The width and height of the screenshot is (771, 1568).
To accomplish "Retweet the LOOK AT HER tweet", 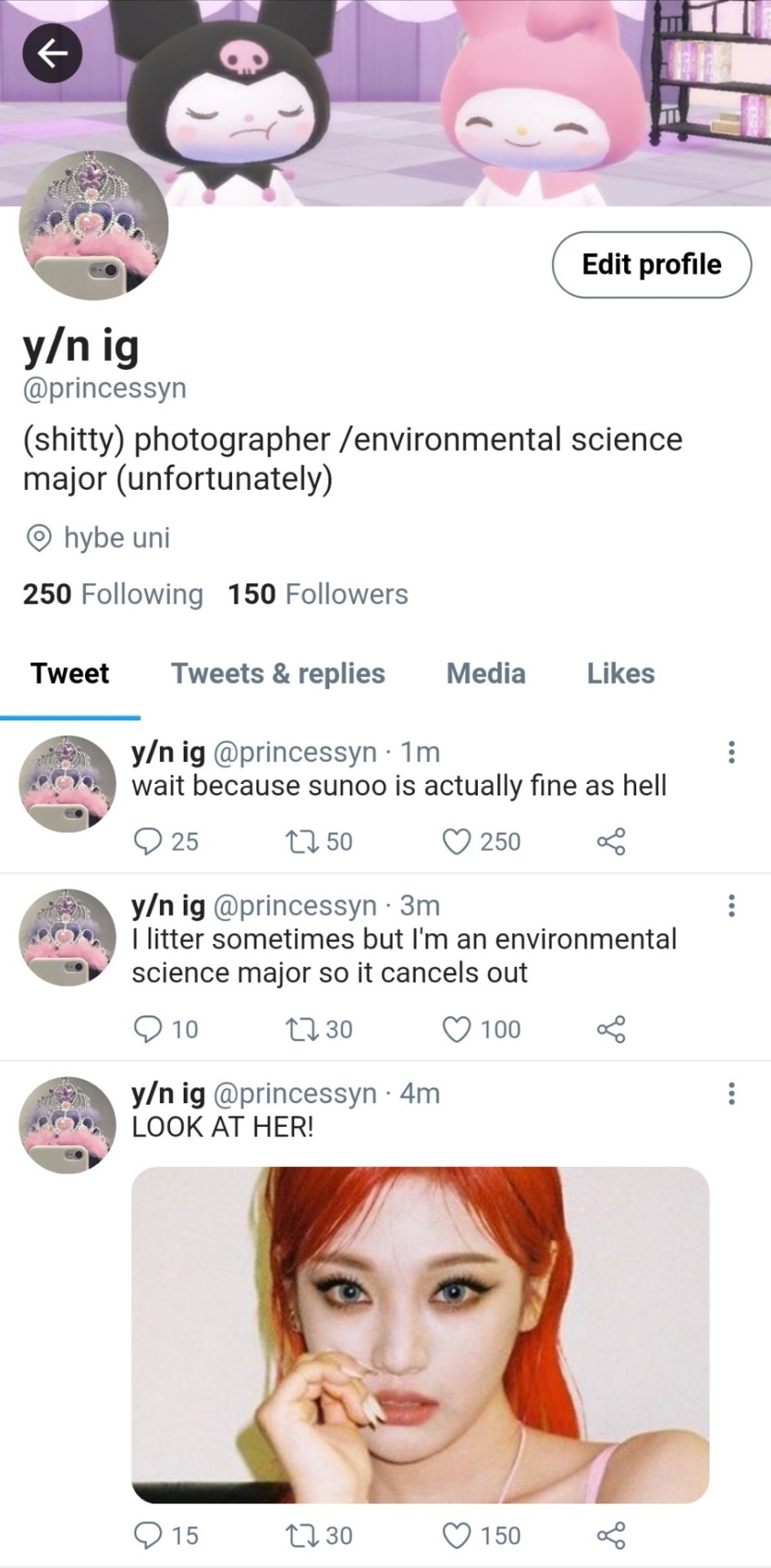I will point(295,1535).
